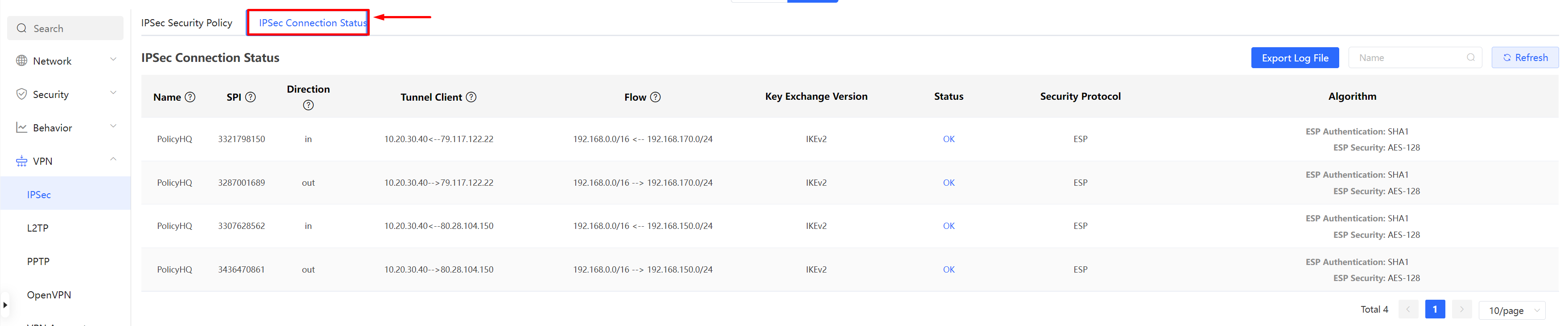Screen dimensions: 1568x326
Task: Click SPI value 3307628562
Action: (242, 226)
